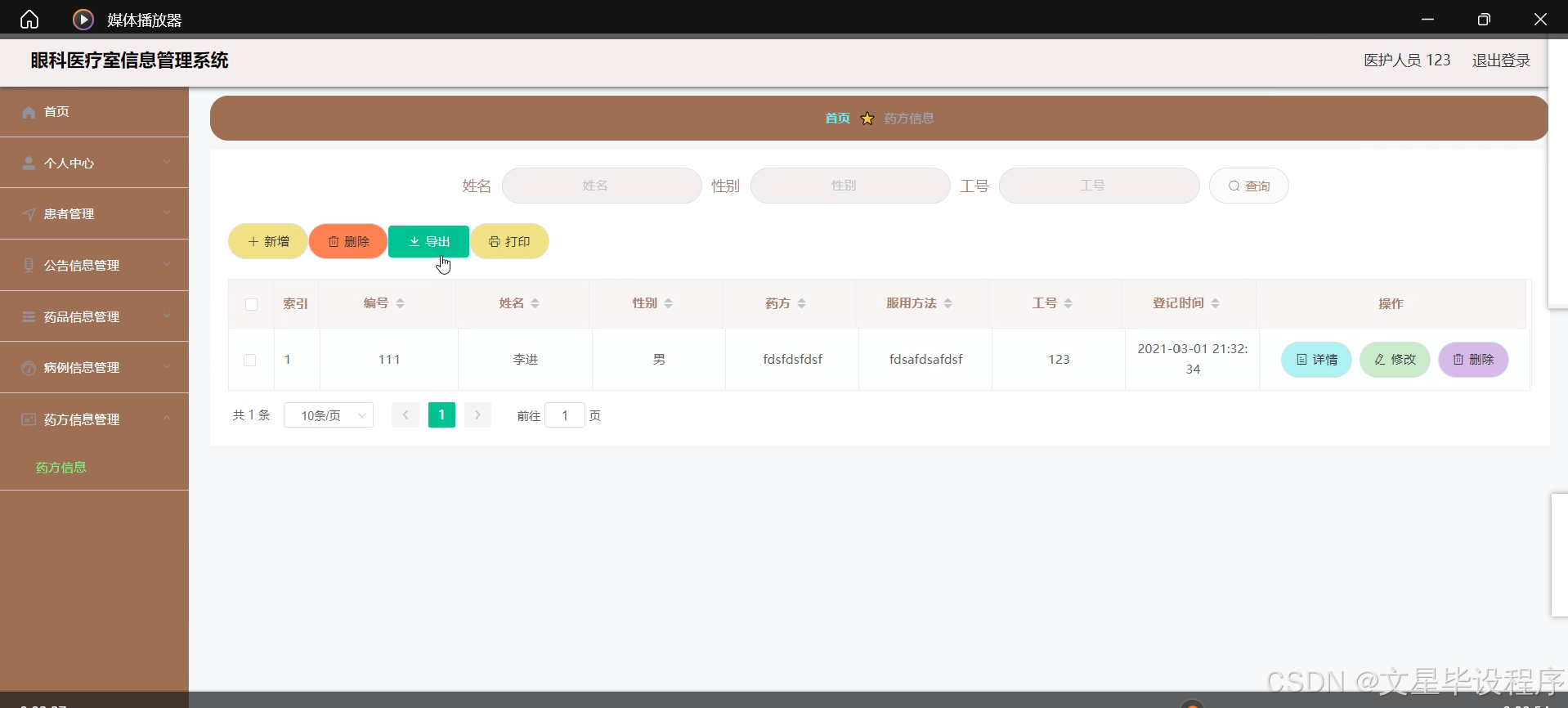Sort 服用方法 column with its sort arrows
Screen dimensions: 1568x708
pos(948,303)
